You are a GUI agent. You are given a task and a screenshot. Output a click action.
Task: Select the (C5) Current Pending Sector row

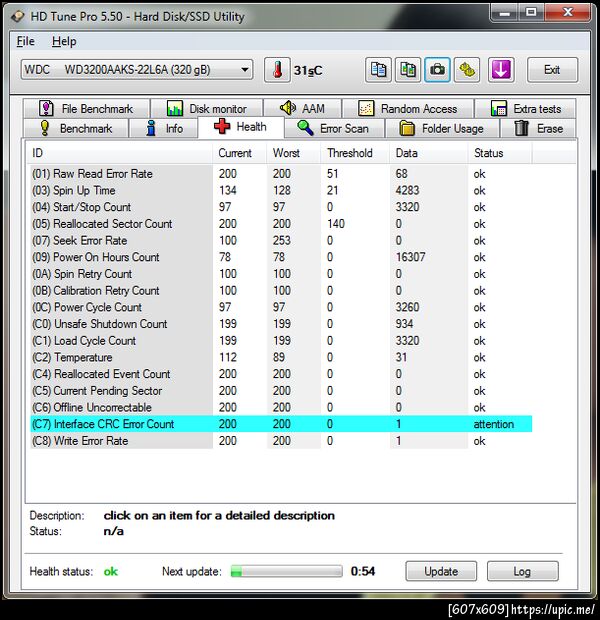click(x=281, y=391)
